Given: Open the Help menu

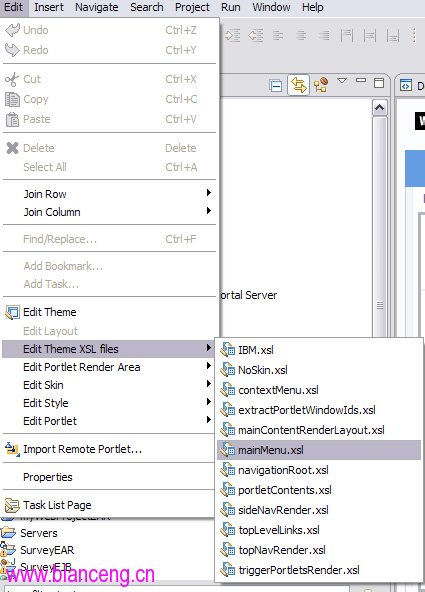Looking at the screenshot, I should (x=312, y=7).
